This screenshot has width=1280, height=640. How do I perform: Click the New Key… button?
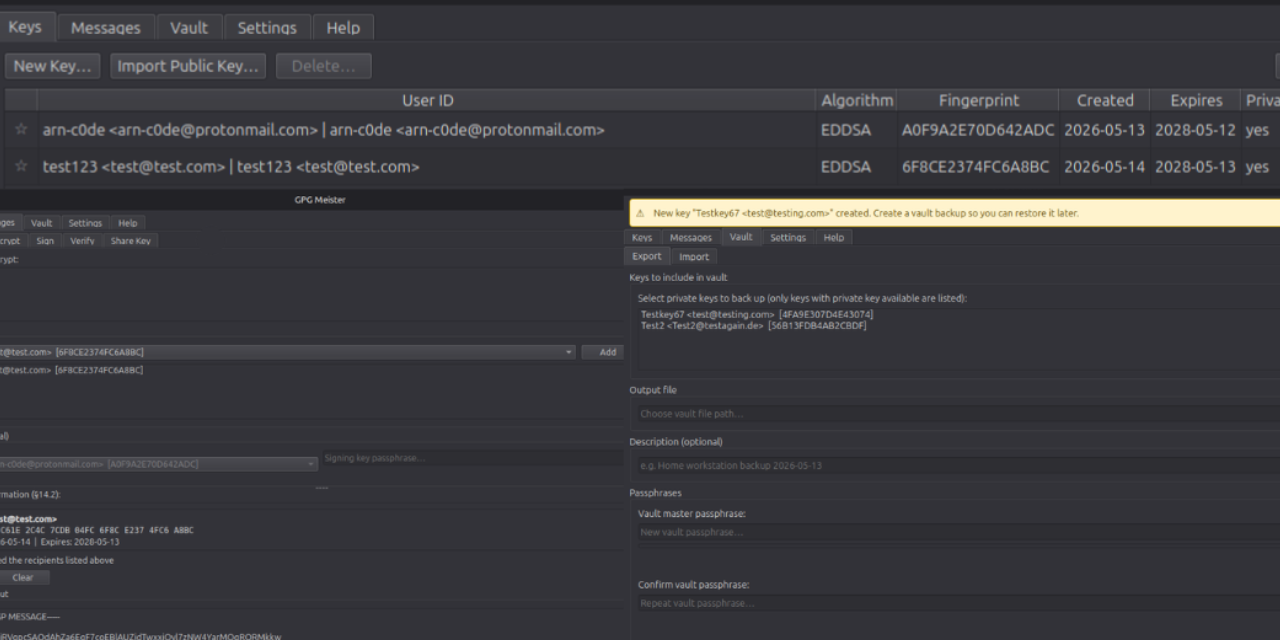[52, 66]
